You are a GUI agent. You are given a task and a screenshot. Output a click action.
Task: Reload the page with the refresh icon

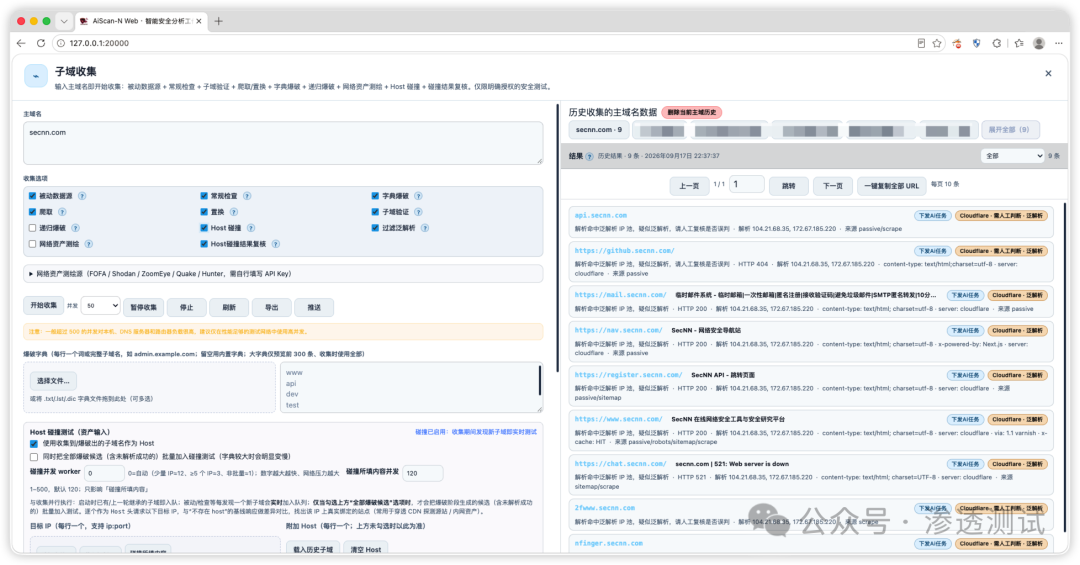41,43
